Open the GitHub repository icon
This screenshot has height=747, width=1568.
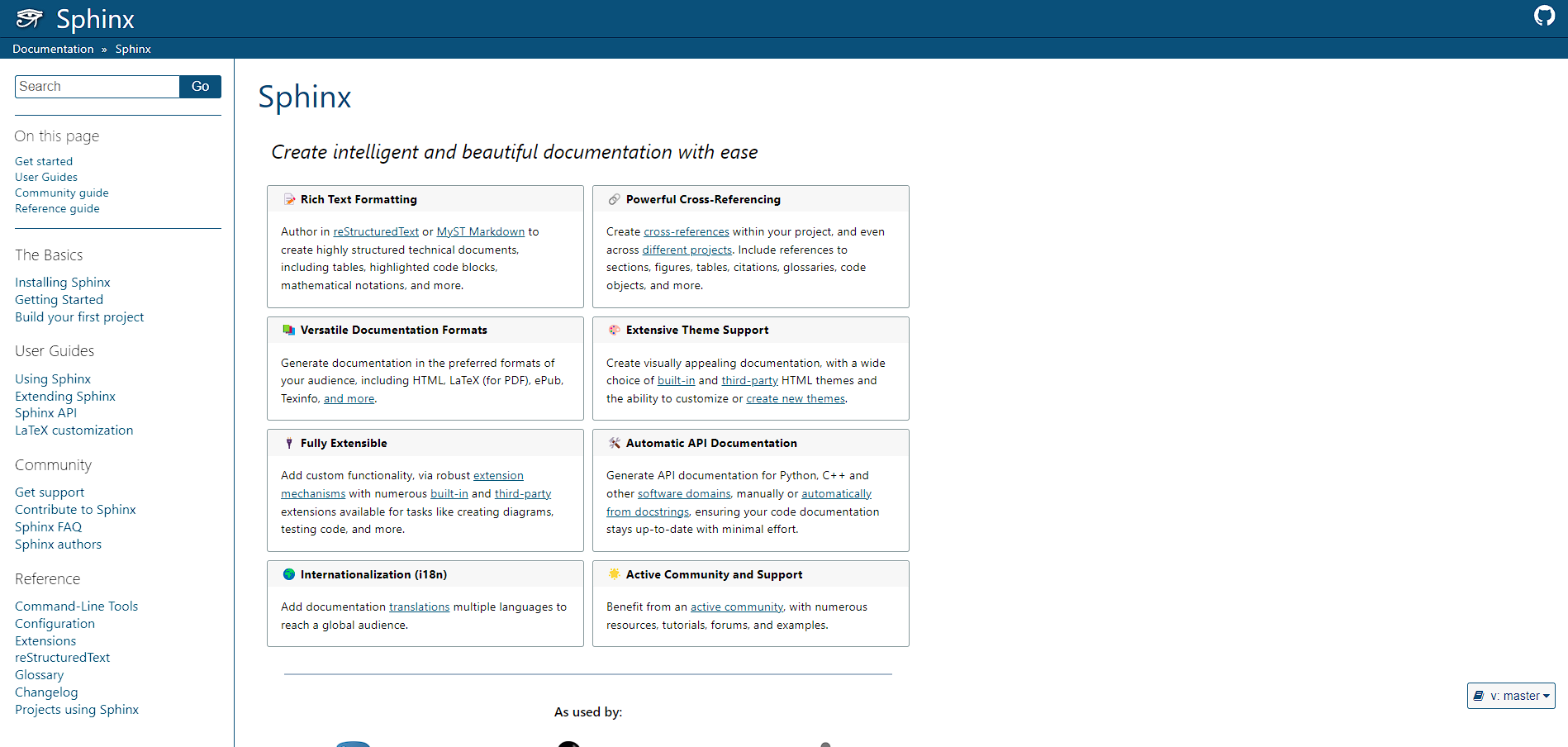(x=1544, y=16)
